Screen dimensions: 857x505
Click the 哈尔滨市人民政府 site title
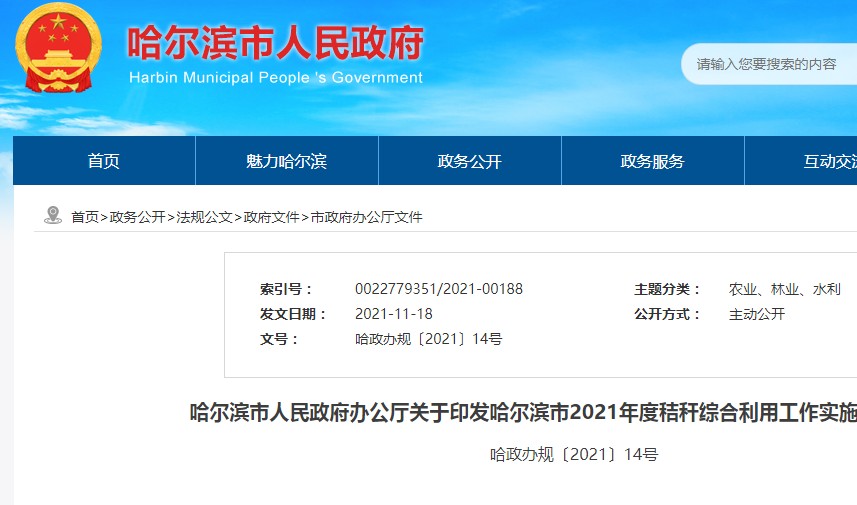pos(275,43)
